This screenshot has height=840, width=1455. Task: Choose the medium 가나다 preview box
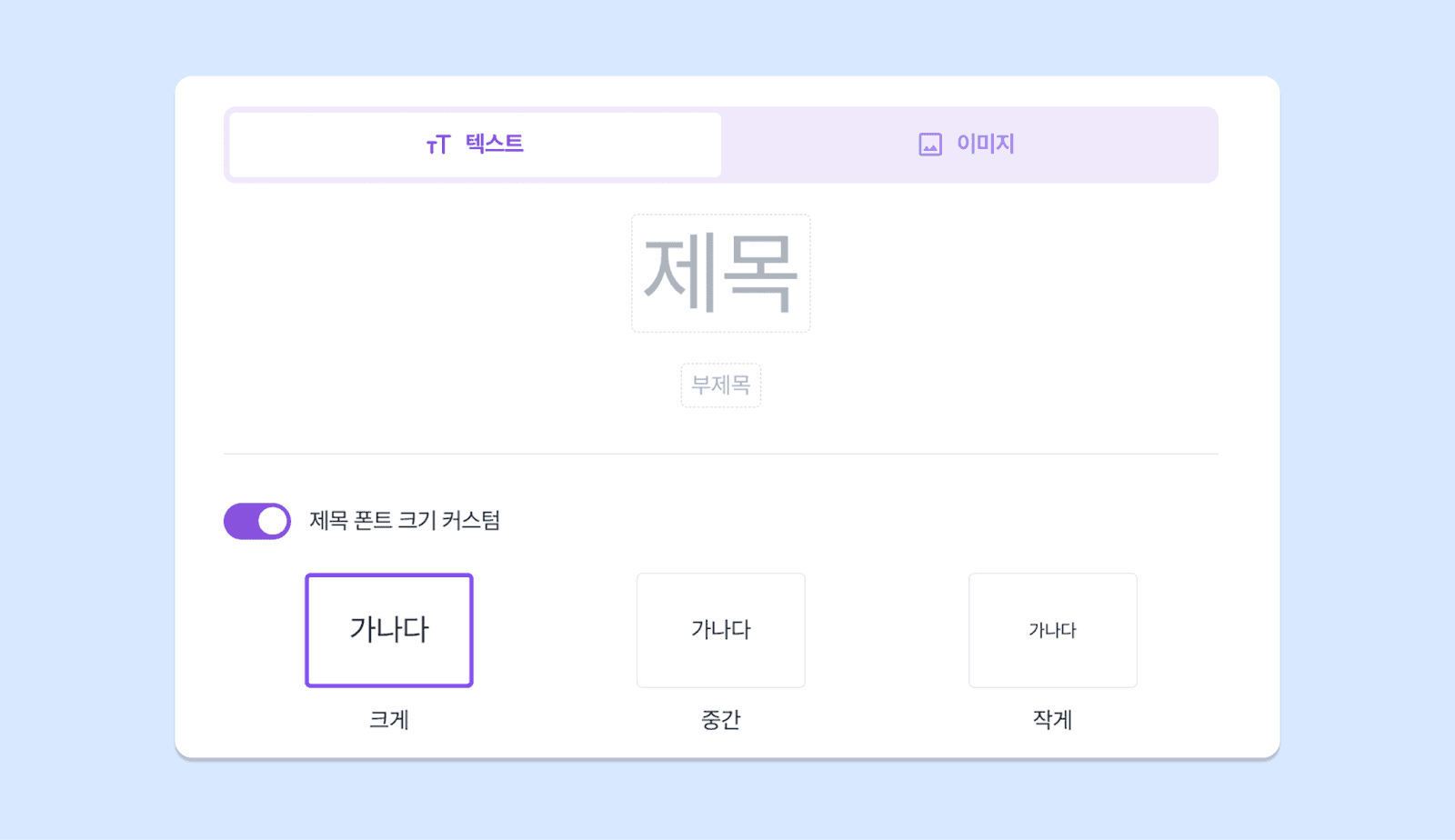click(721, 630)
